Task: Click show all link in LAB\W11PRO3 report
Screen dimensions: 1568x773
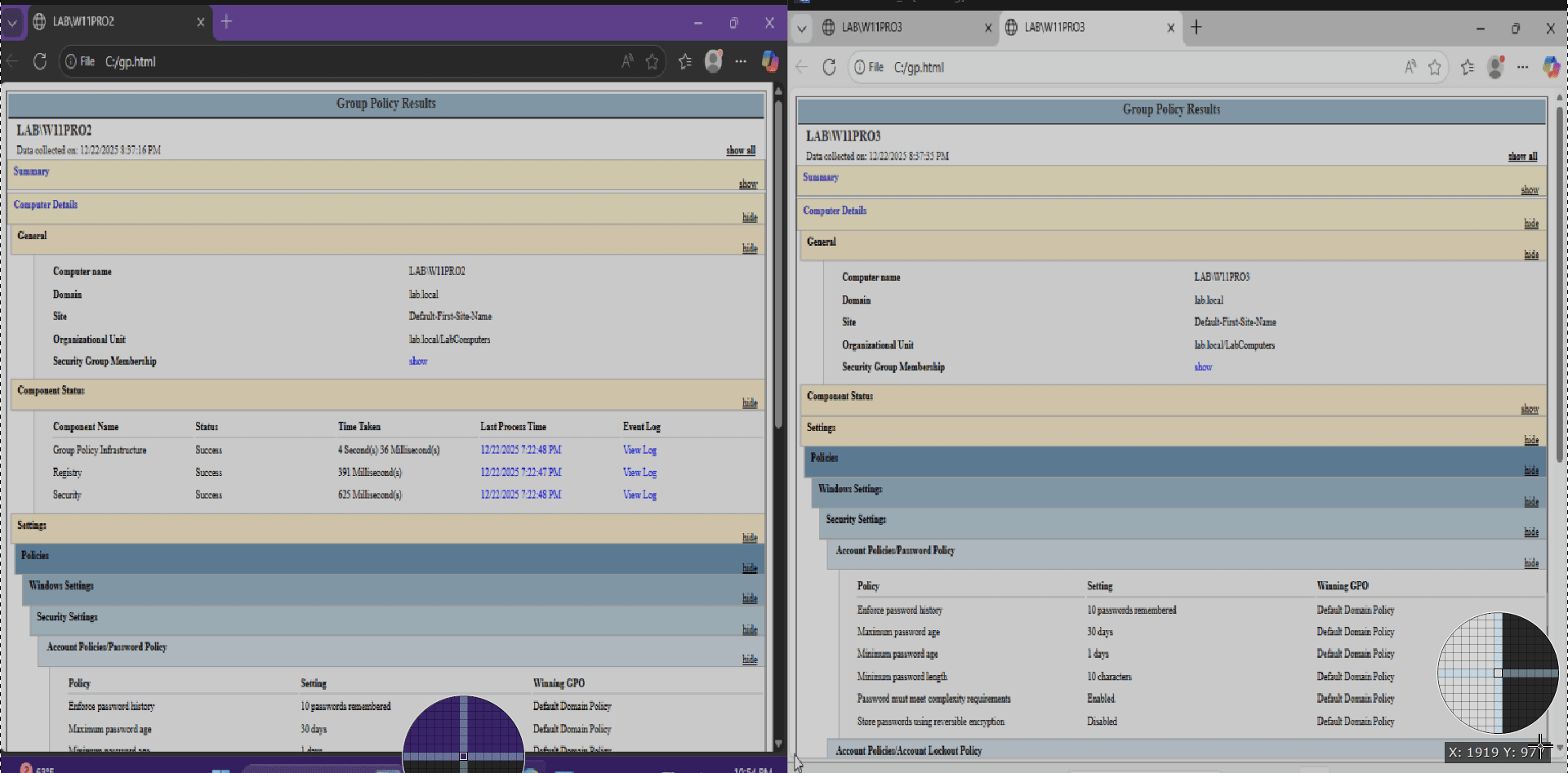Action: 1522,157
